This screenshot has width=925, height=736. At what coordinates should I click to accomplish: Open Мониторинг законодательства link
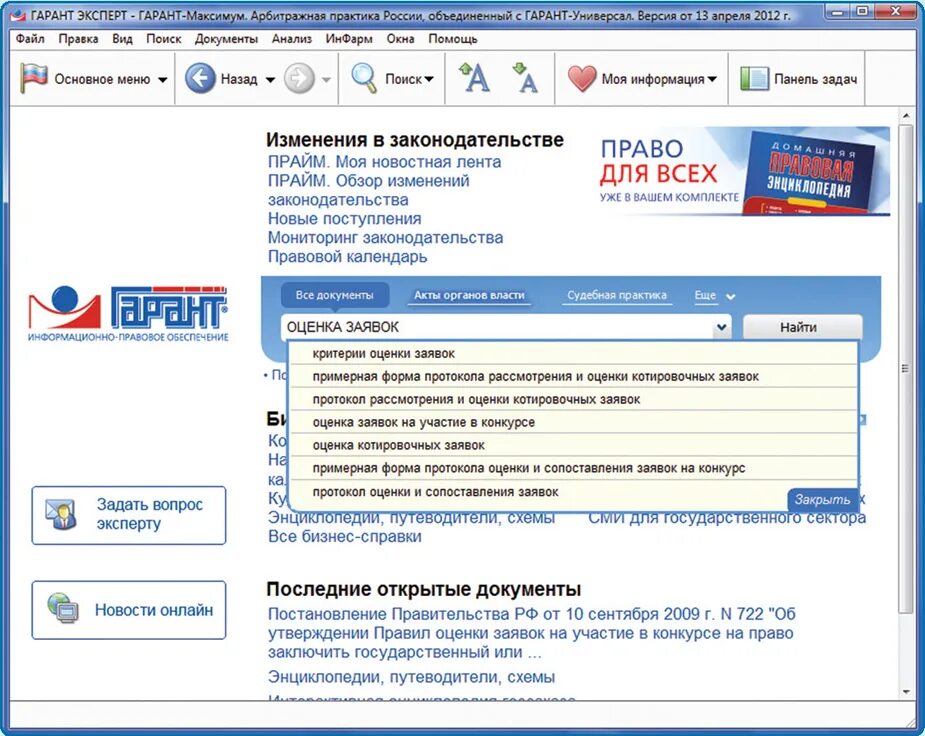(385, 238)
